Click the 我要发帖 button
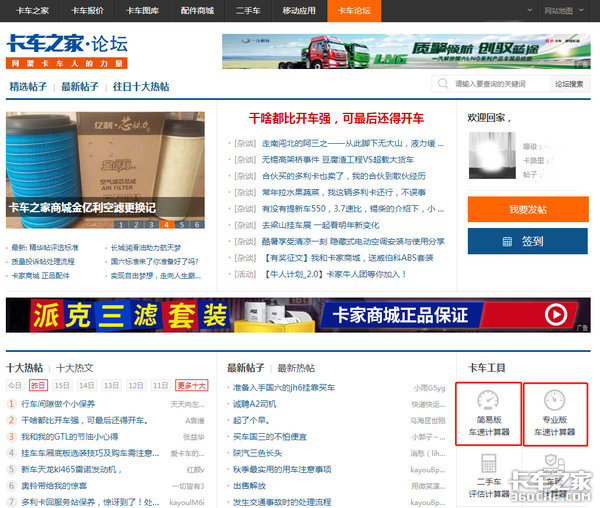Image resolution: width=600 pixels, height=508 pixels. [x=528, y=210]
